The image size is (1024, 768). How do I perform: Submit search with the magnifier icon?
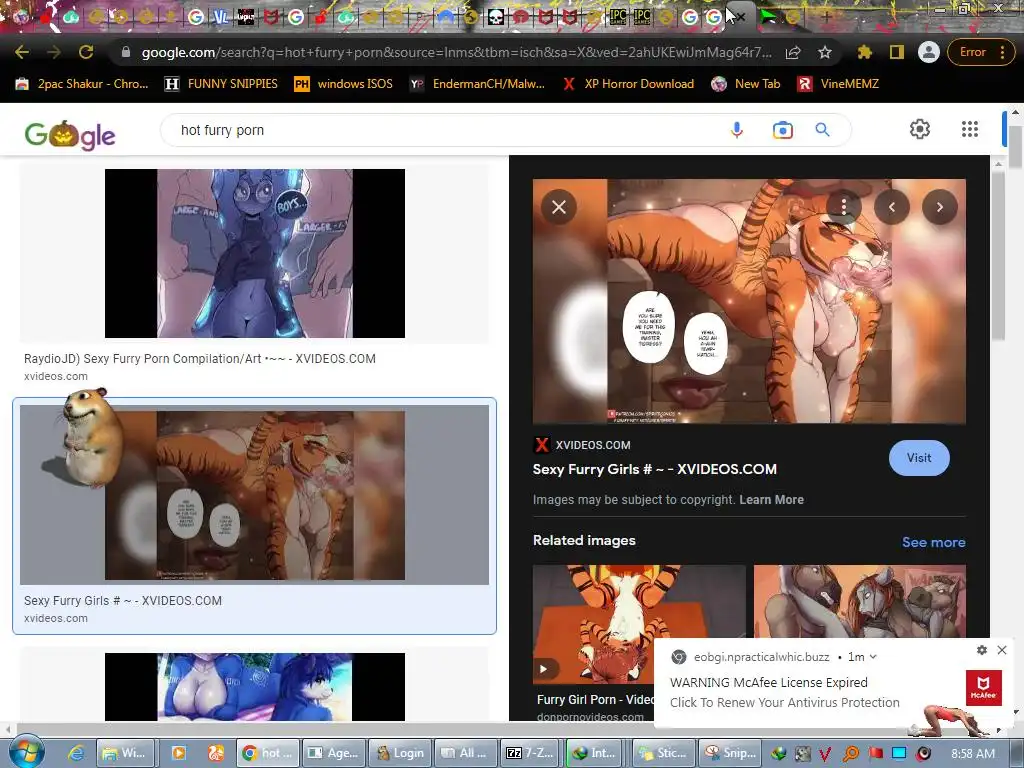823,130
